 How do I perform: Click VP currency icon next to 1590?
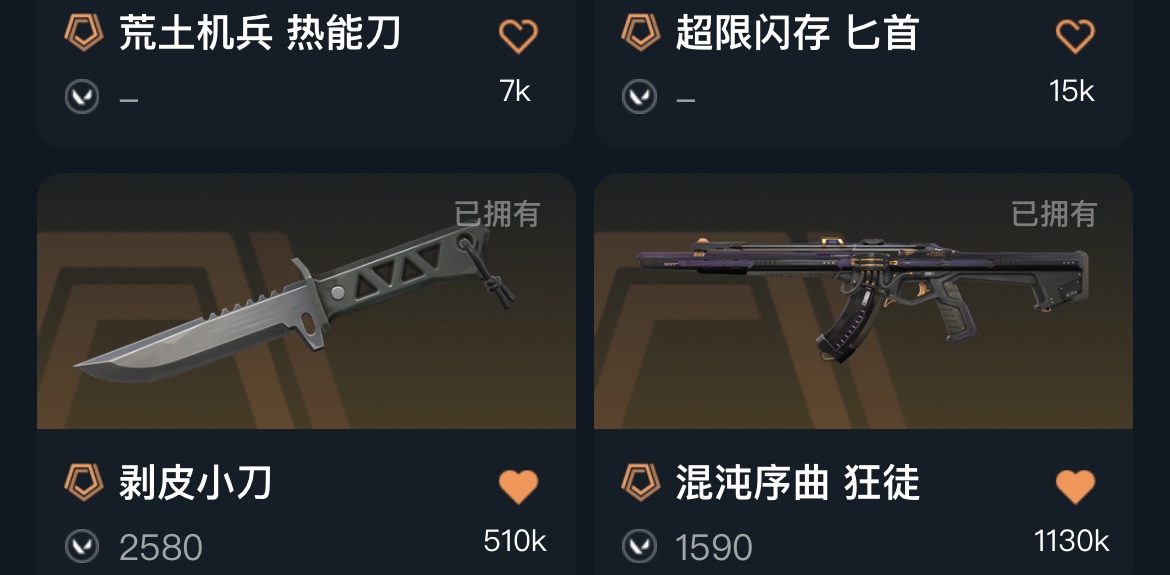coord(639,547)
